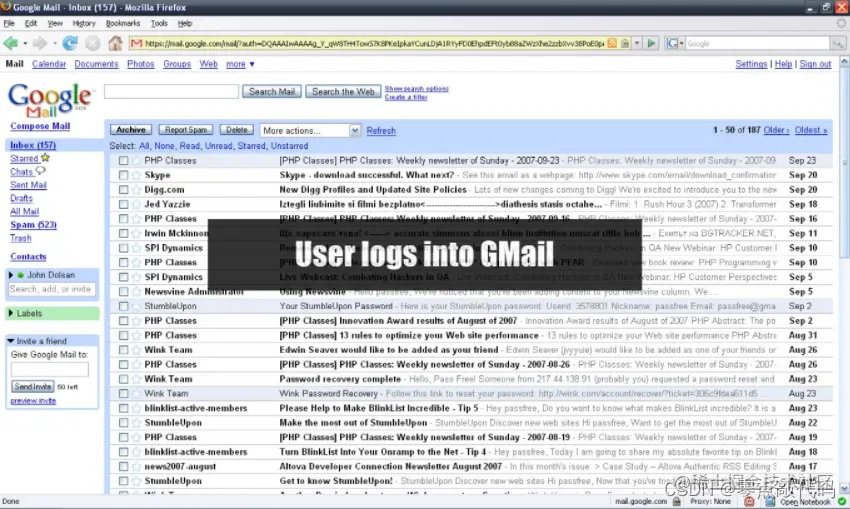Select the Wink Password Recovery email checkbox
850x509 pixels.
point(124,394)
